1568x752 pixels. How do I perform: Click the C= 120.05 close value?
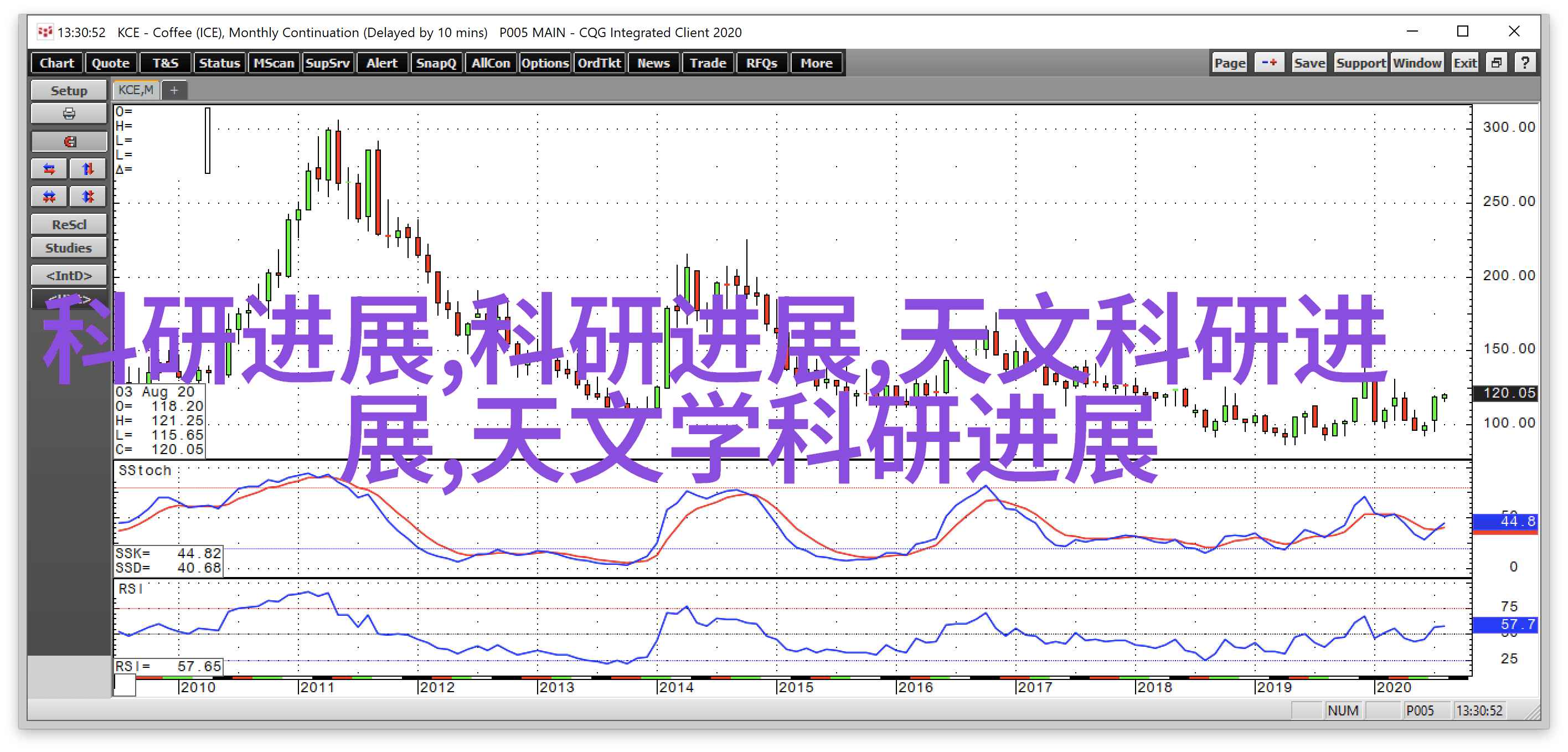pyautogui.click(x=159, y=450)
